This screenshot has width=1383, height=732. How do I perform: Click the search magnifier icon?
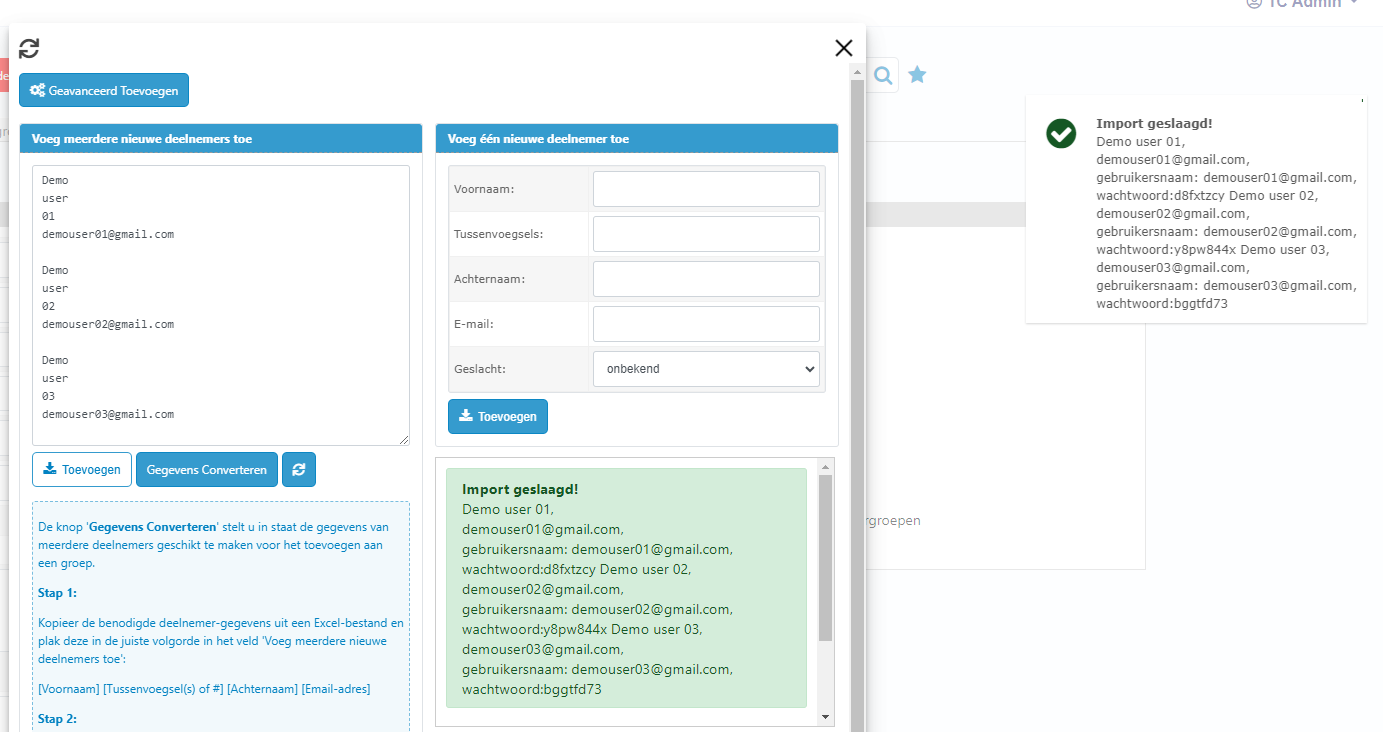[883, 75]
